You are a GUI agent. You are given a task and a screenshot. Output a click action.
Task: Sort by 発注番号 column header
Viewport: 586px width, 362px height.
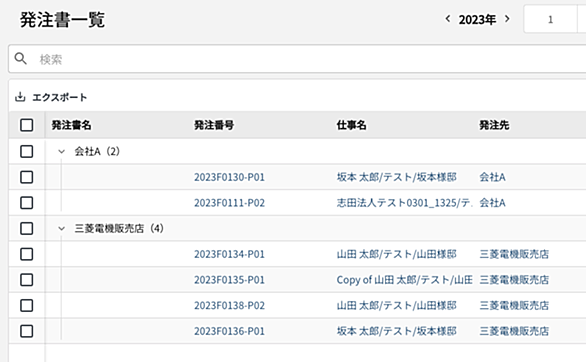pos(214,125)
